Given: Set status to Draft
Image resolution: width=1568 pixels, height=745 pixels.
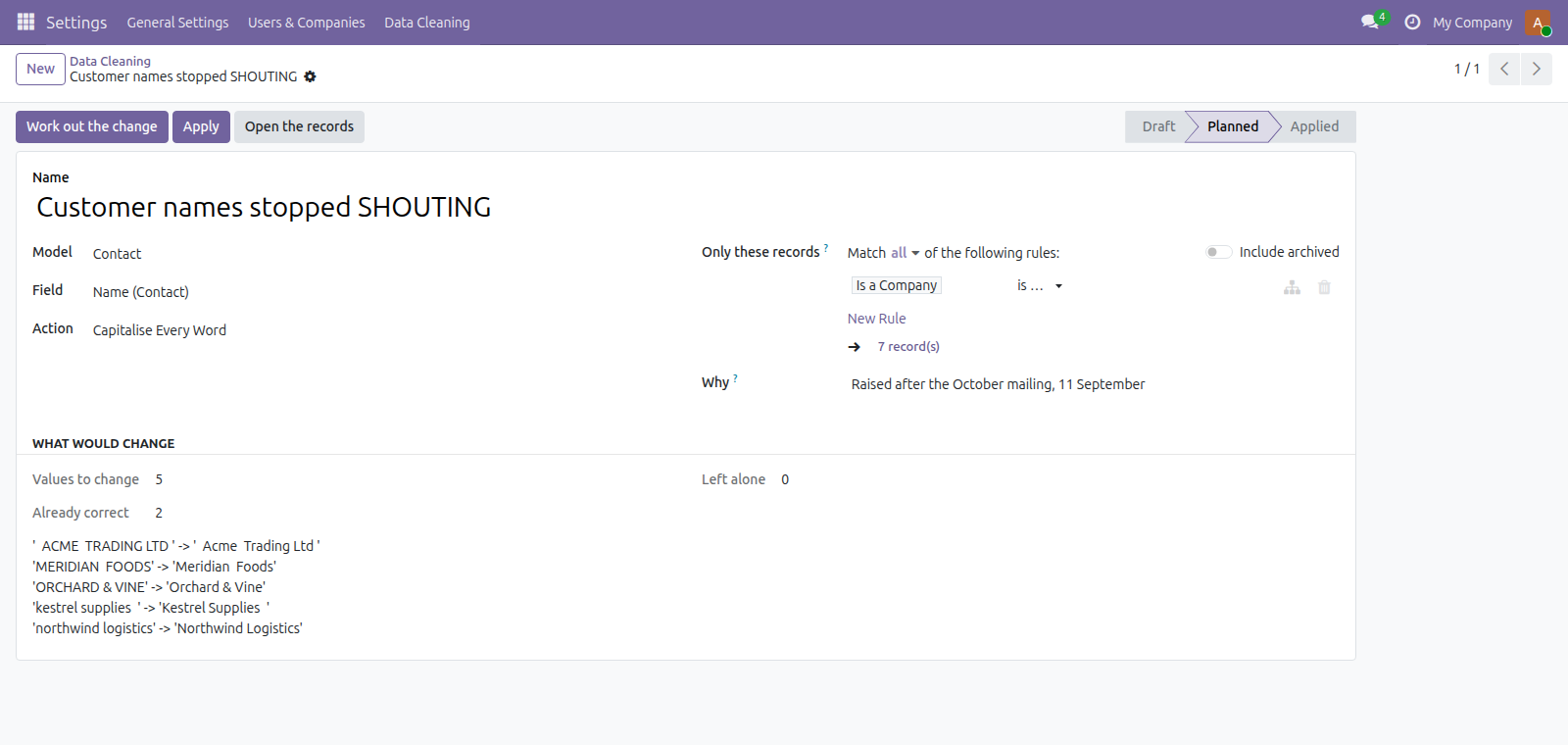Looking at the screenshot, I should [1157, 126].
